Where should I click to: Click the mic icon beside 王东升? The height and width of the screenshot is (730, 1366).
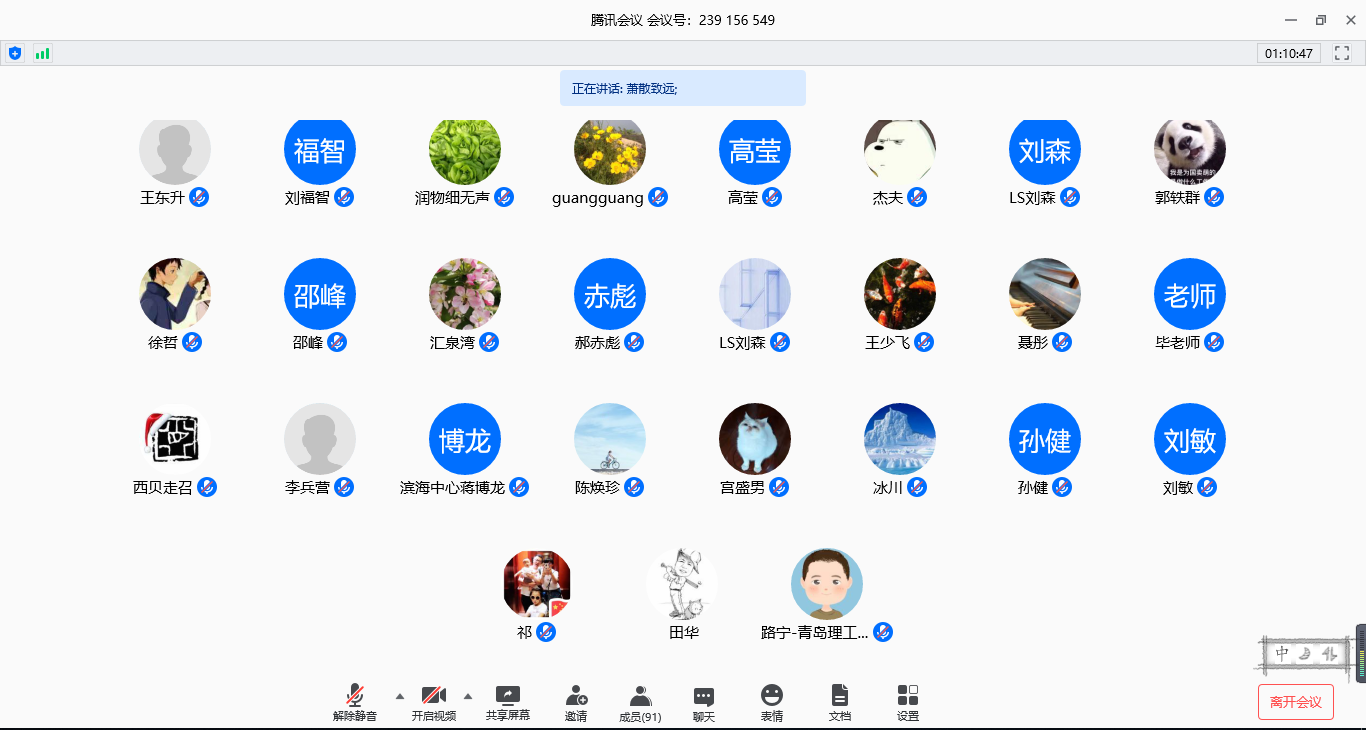pos(199,197)
